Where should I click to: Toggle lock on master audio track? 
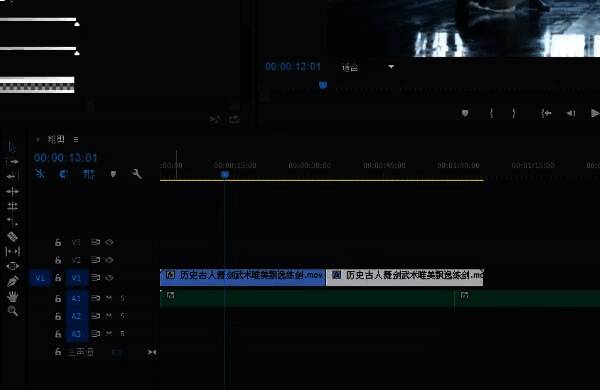[x=58, y=352]
